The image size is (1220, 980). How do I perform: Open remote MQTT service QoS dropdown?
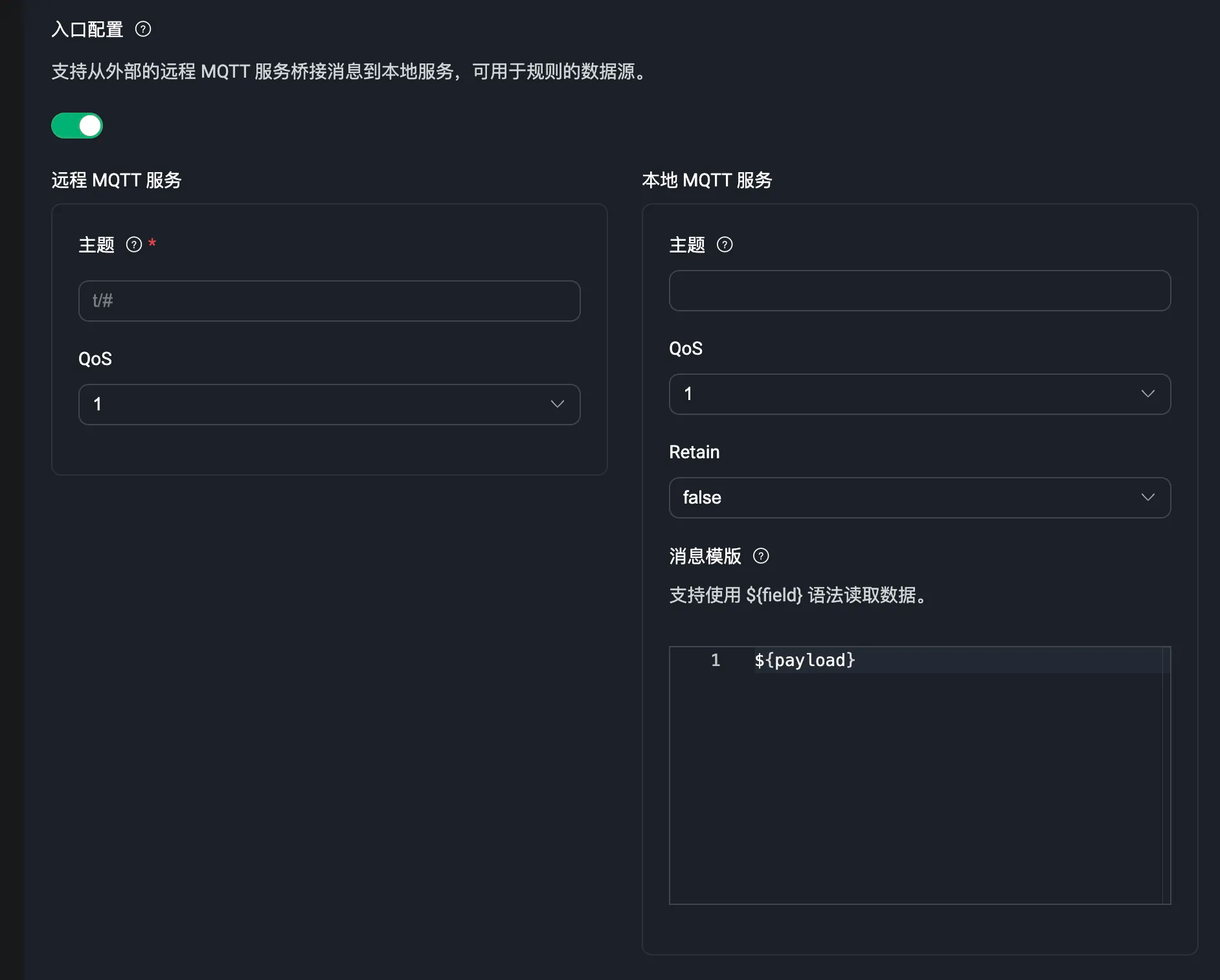click(329, 405)
